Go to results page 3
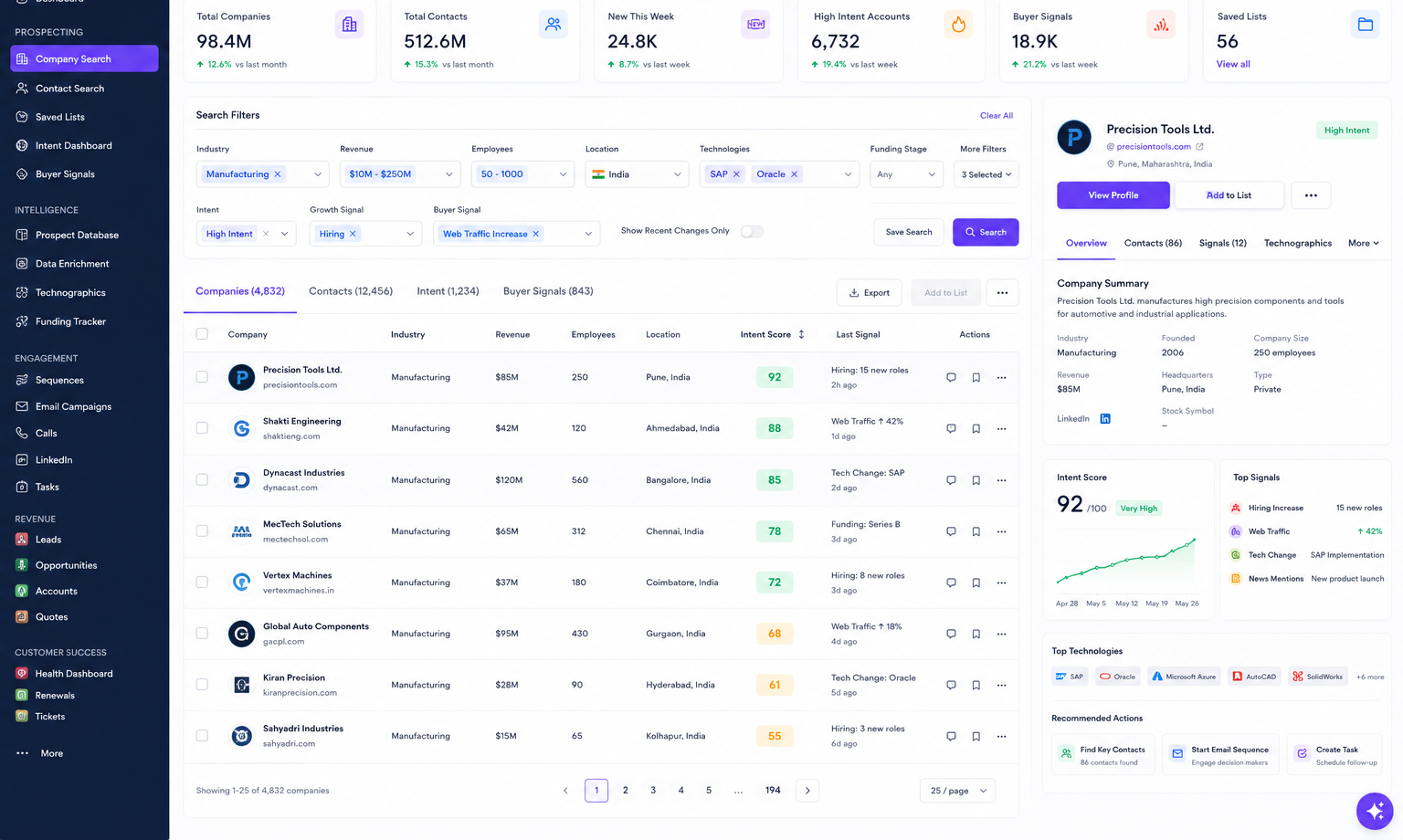 point(653,791)
